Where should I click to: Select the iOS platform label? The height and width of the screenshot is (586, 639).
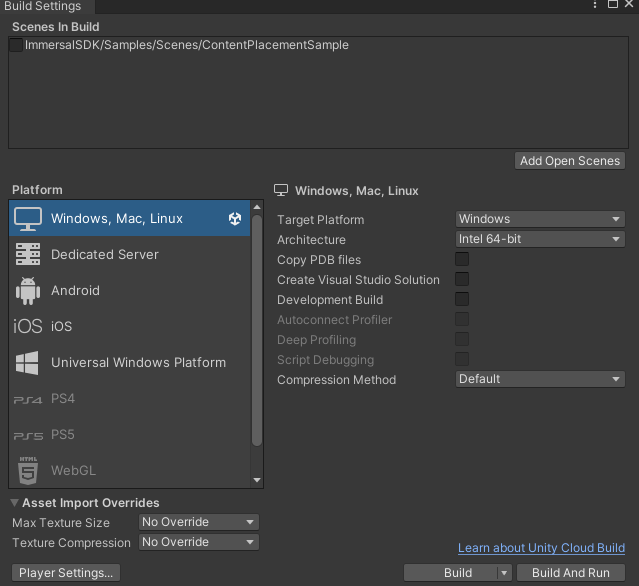tap(62, 326)
